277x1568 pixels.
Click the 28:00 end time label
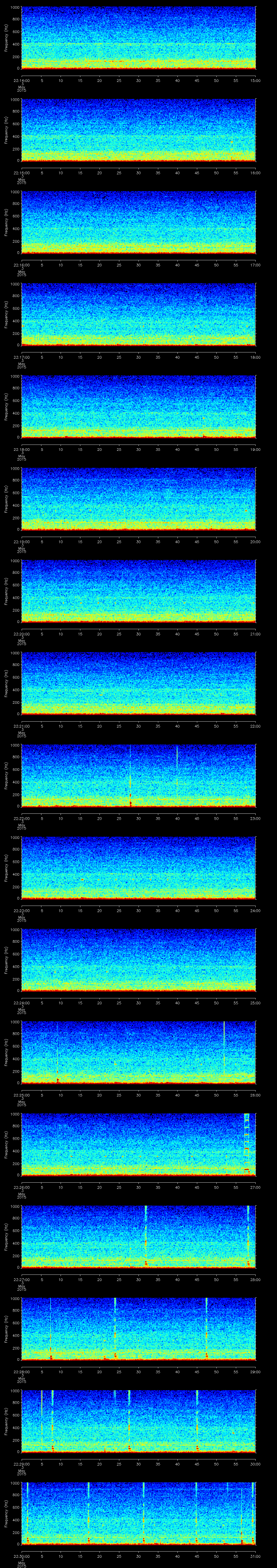coord(256,1279)
